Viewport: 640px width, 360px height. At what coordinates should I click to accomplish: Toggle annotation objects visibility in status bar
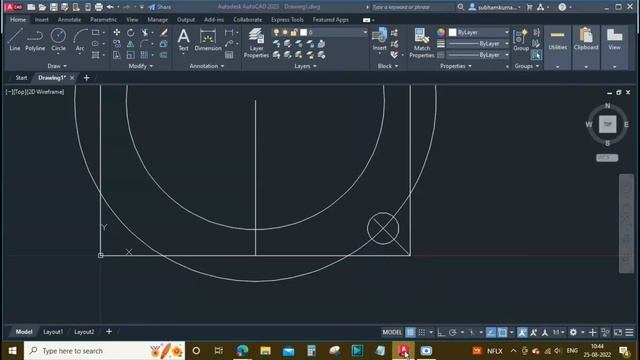click(x=522, y=332)
